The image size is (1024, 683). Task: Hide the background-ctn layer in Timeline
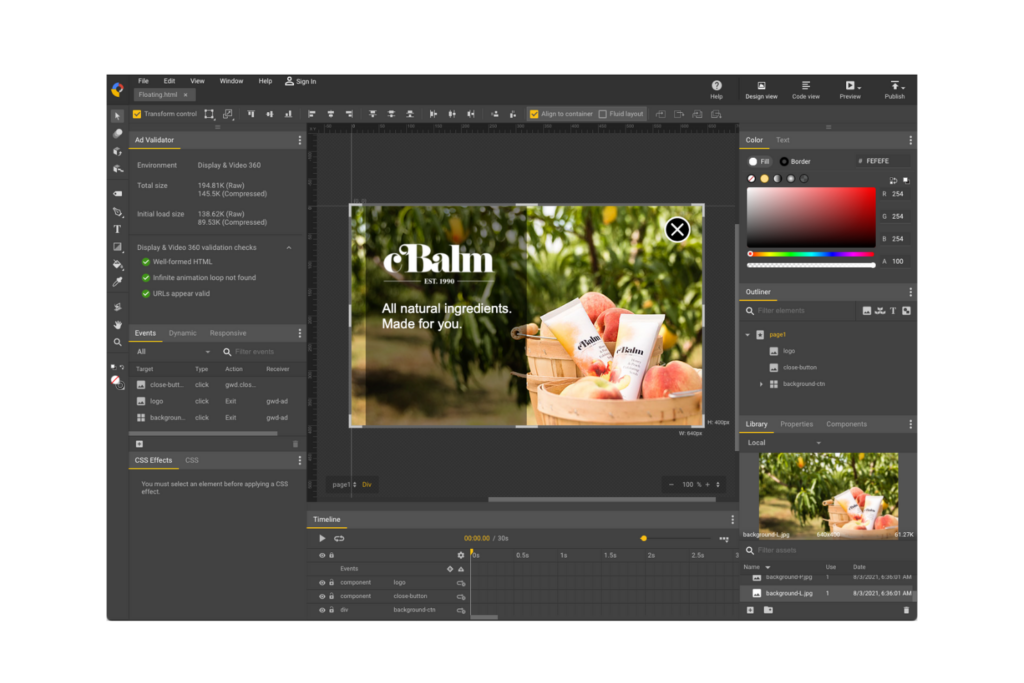click(x=322, y=610)
